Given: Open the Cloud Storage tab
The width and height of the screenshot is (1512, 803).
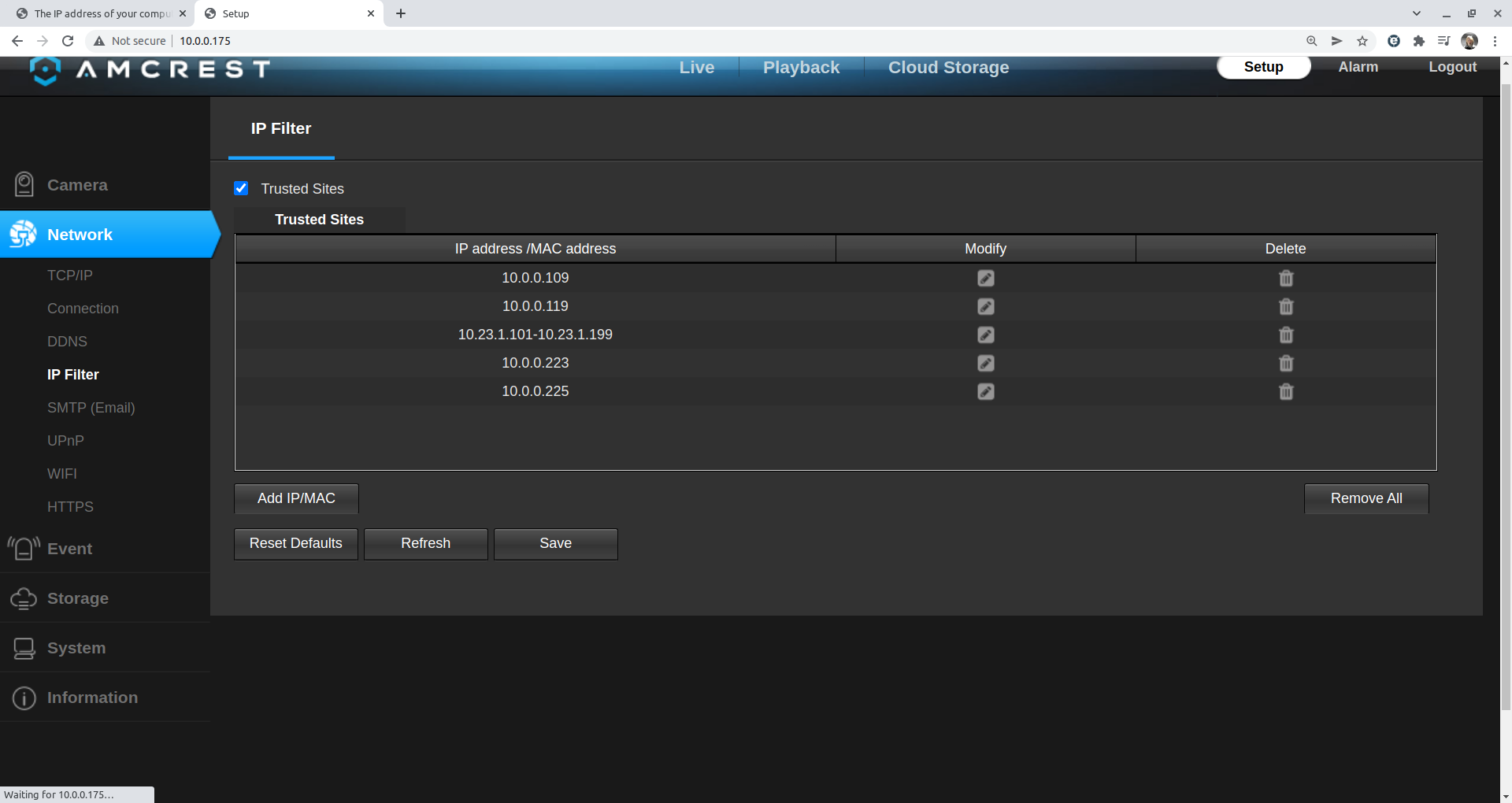Looking at the screenshot, I should pos(948,68).
